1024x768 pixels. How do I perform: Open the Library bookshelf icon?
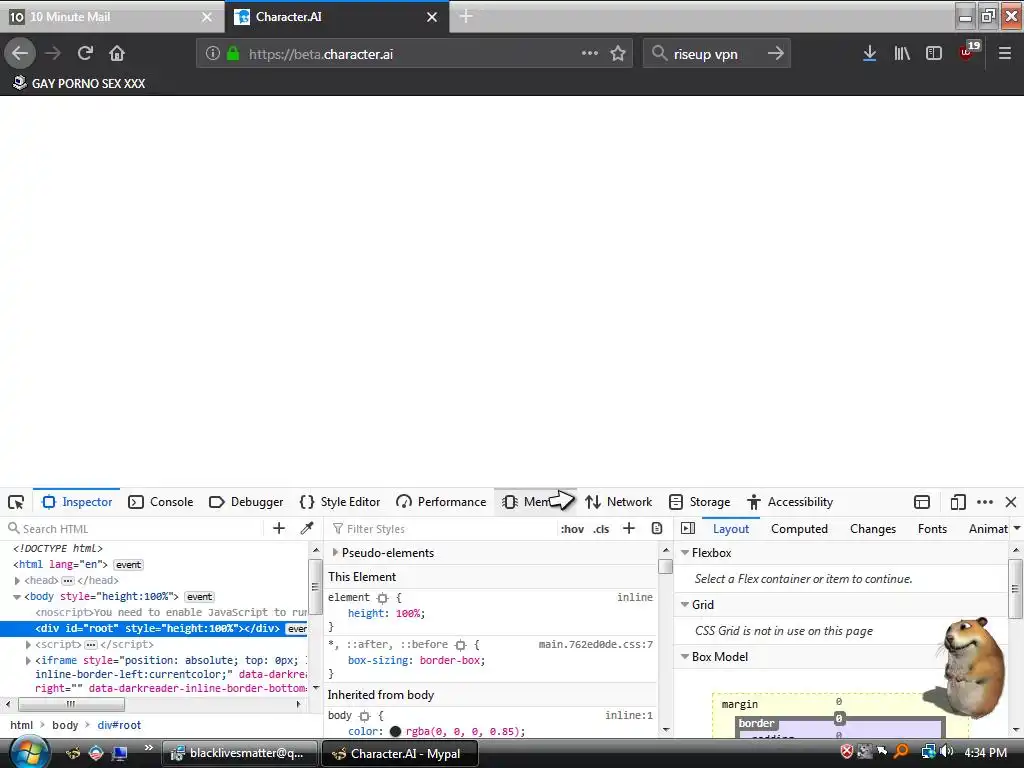(902, 54)
